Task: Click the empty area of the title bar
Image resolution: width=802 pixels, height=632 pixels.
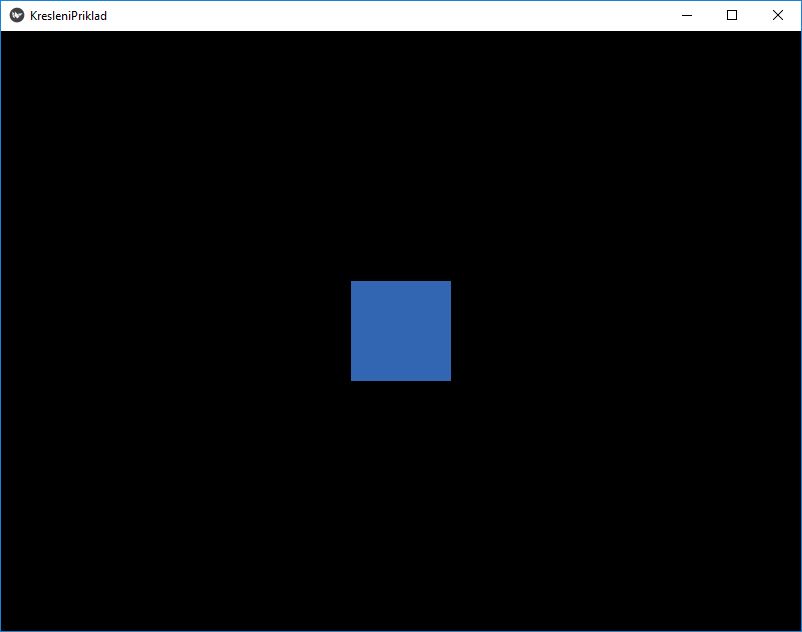Action: 400,15
